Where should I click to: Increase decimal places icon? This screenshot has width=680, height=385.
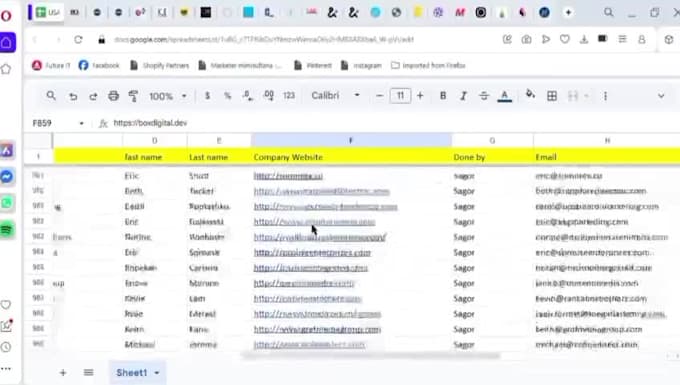click(268, 96)
